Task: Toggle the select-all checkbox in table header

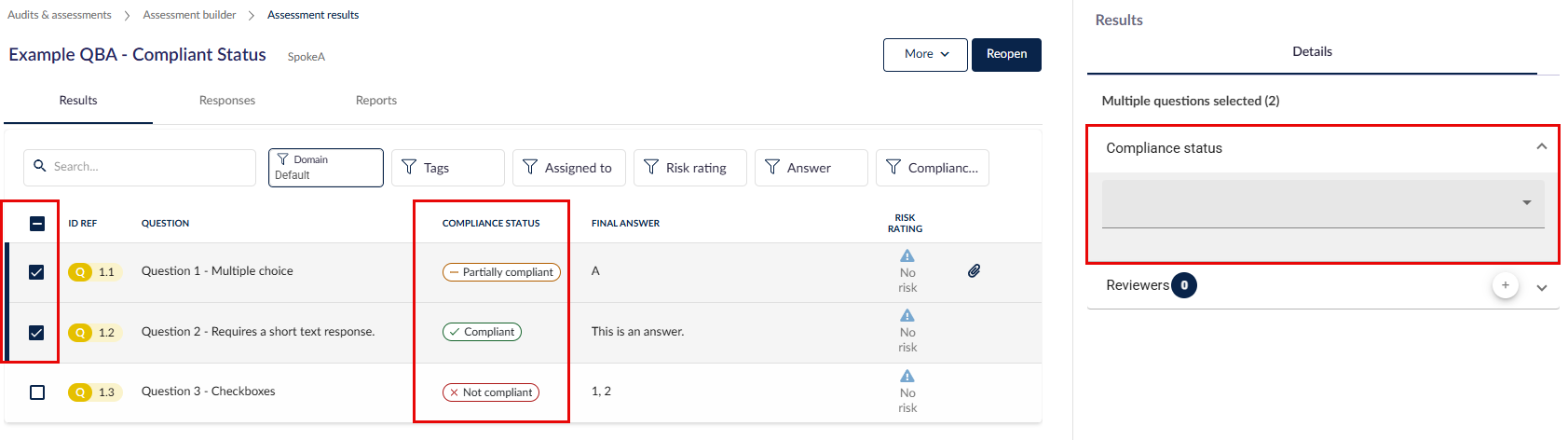Action: 37,224
